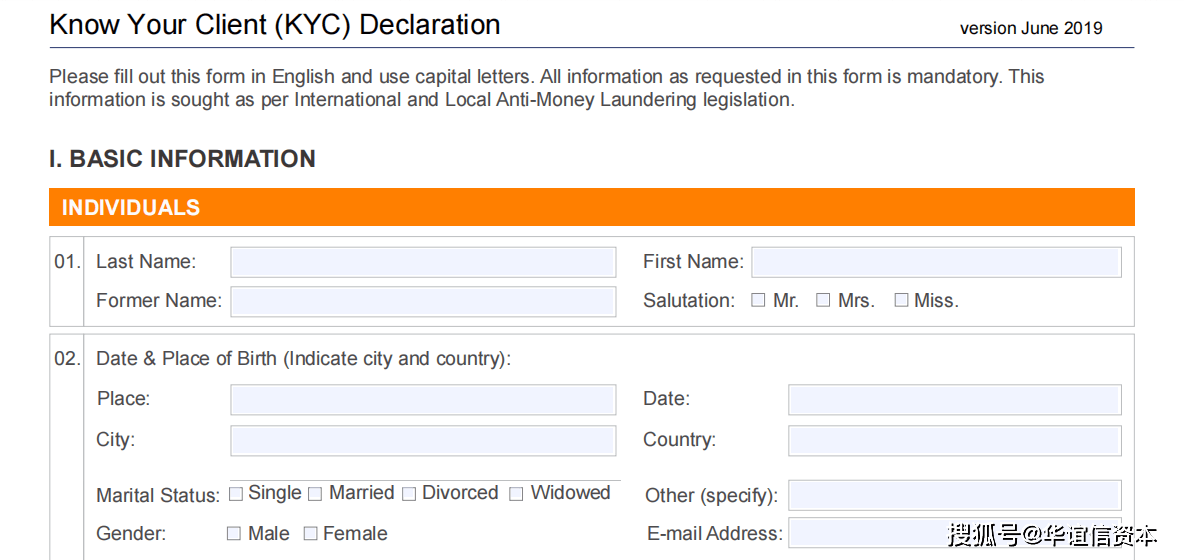Click into the Former Name field

(x=423, y=301)
